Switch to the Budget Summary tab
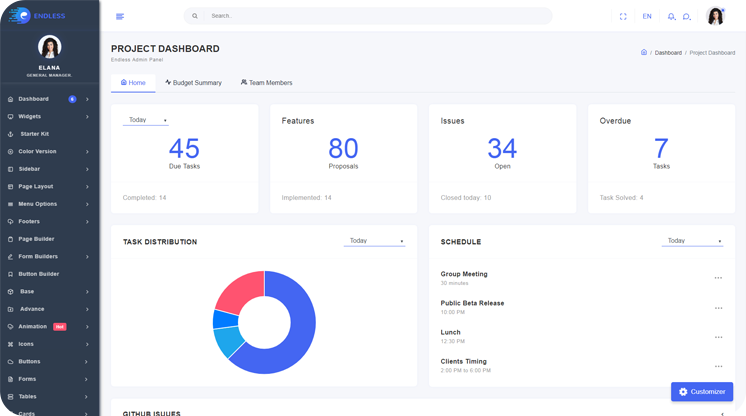 pos(193,83)
